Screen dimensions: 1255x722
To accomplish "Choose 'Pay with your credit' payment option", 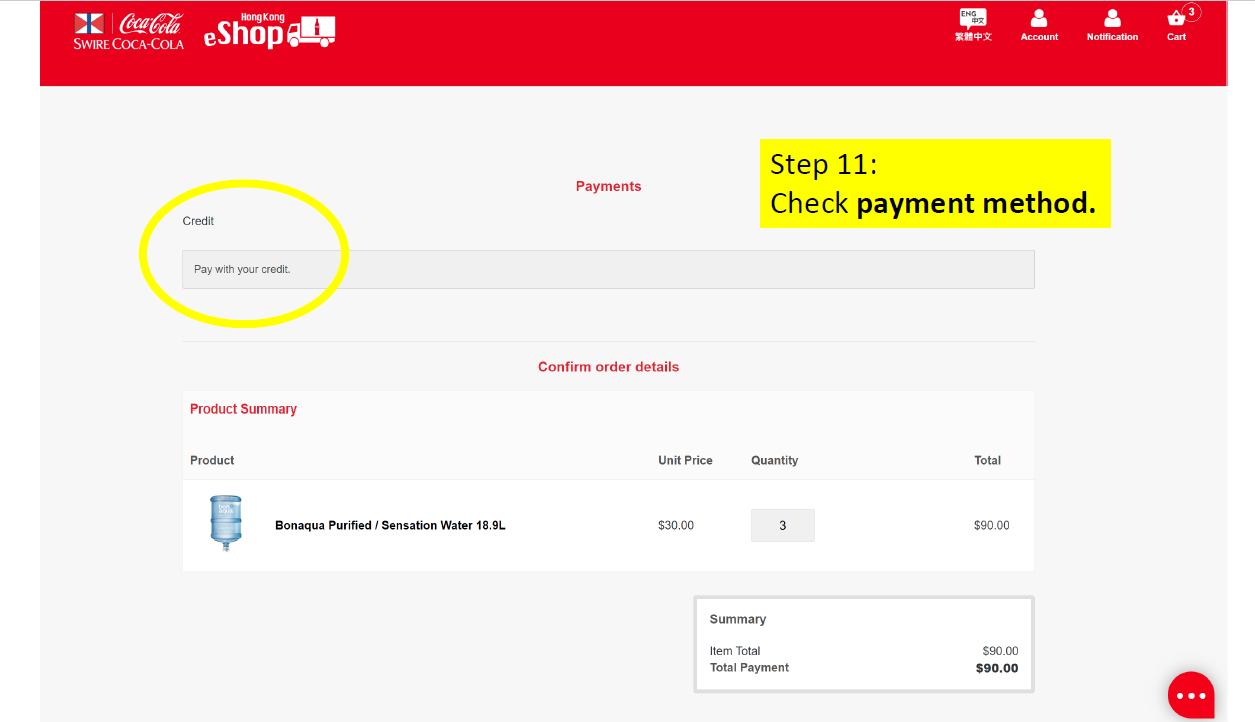I will pyautogui.click(x=608, y=269).
